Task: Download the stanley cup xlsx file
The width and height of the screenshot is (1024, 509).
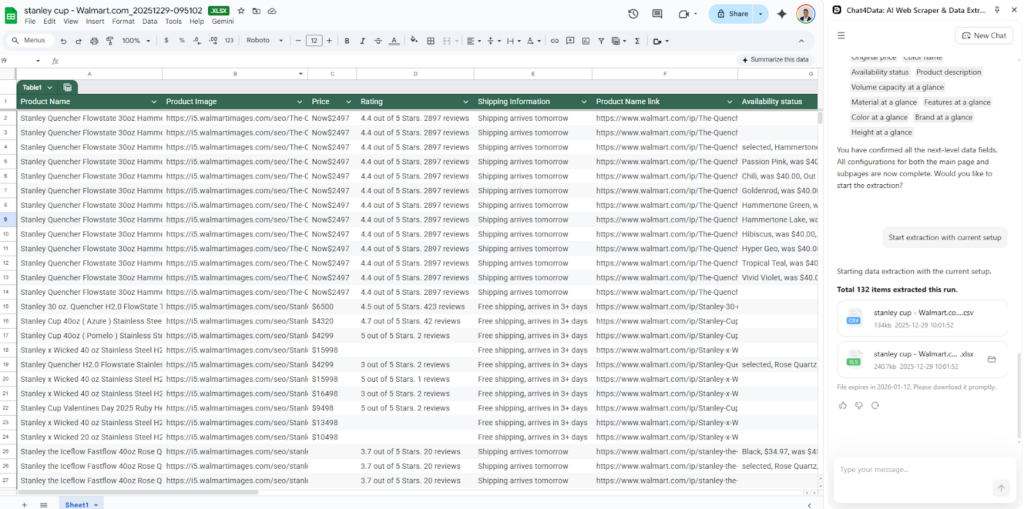Action: (x=923, y=359)
